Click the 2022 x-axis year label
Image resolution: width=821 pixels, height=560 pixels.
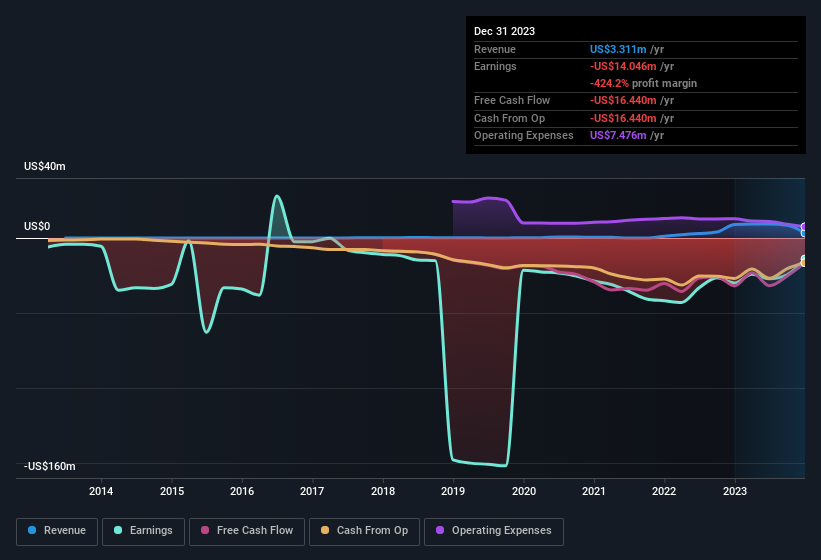click(x=664, y=491)
